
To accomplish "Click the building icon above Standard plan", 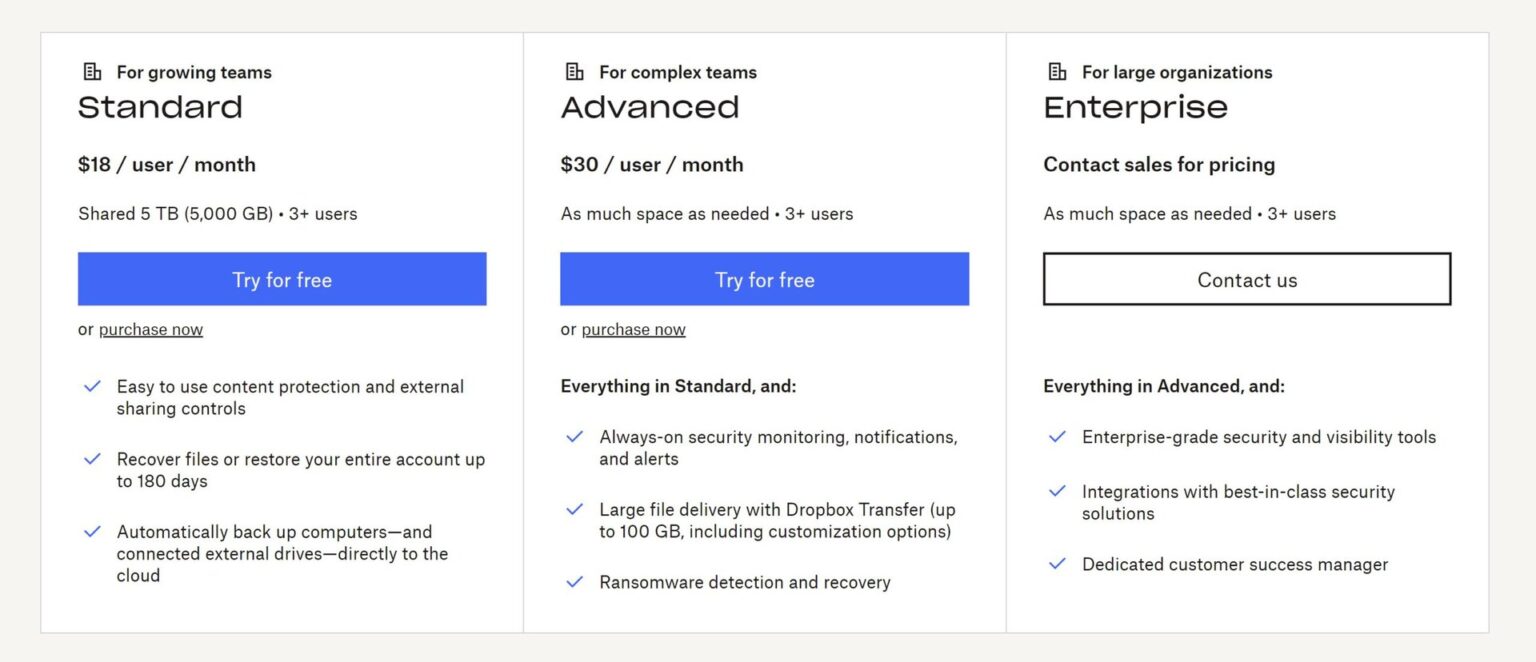I will click(x=92, y=70).
